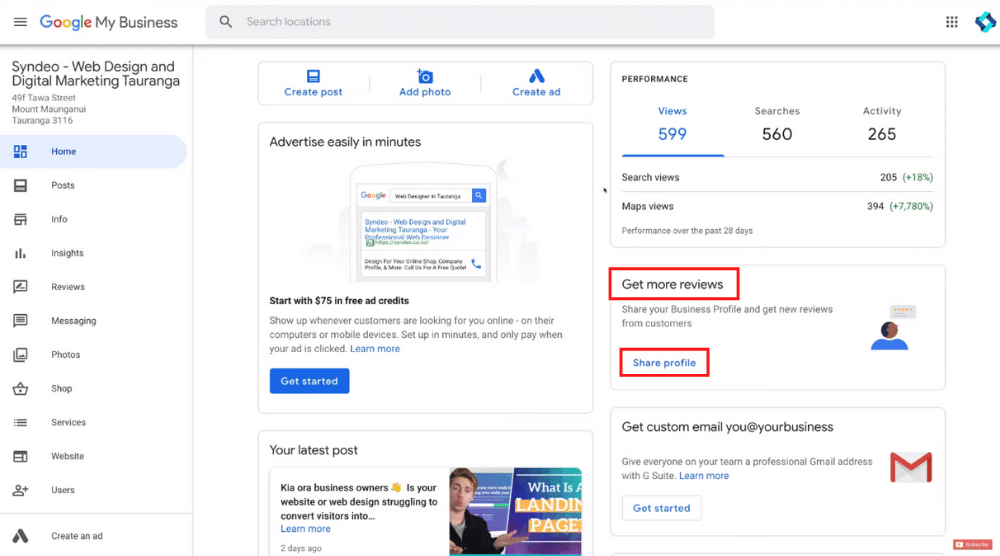The image size is (1000, 556).
Task: Open Learn more link in latest post
Action: click(x=305, y=529)
